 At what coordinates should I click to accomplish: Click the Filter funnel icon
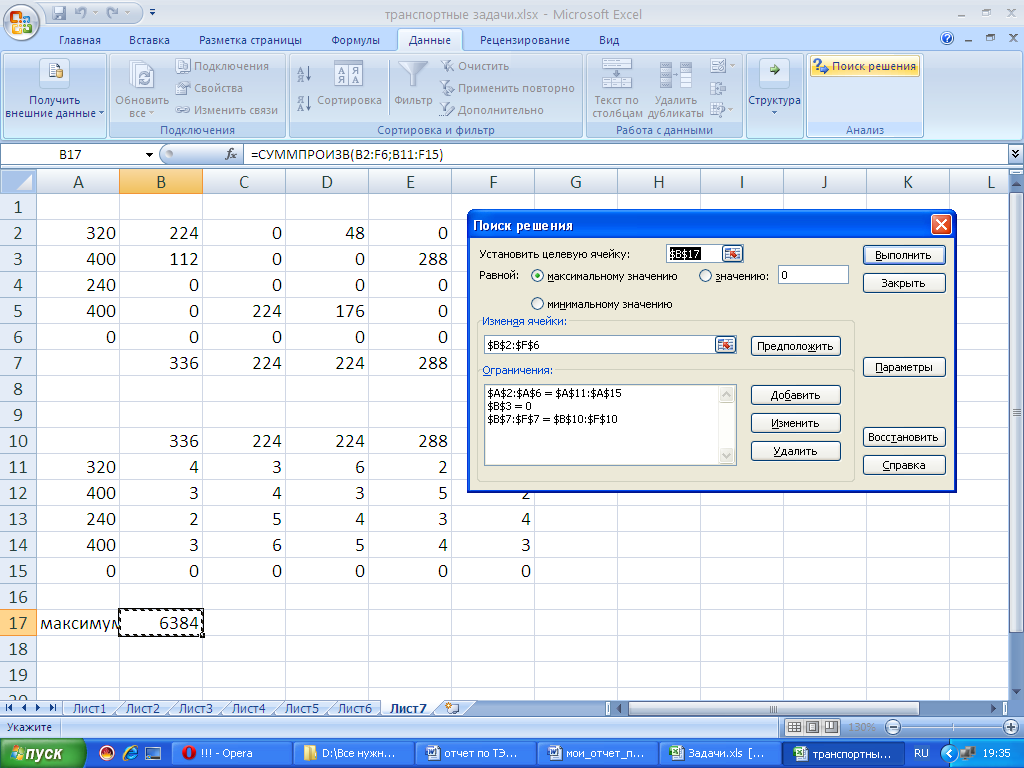point(413,74)
